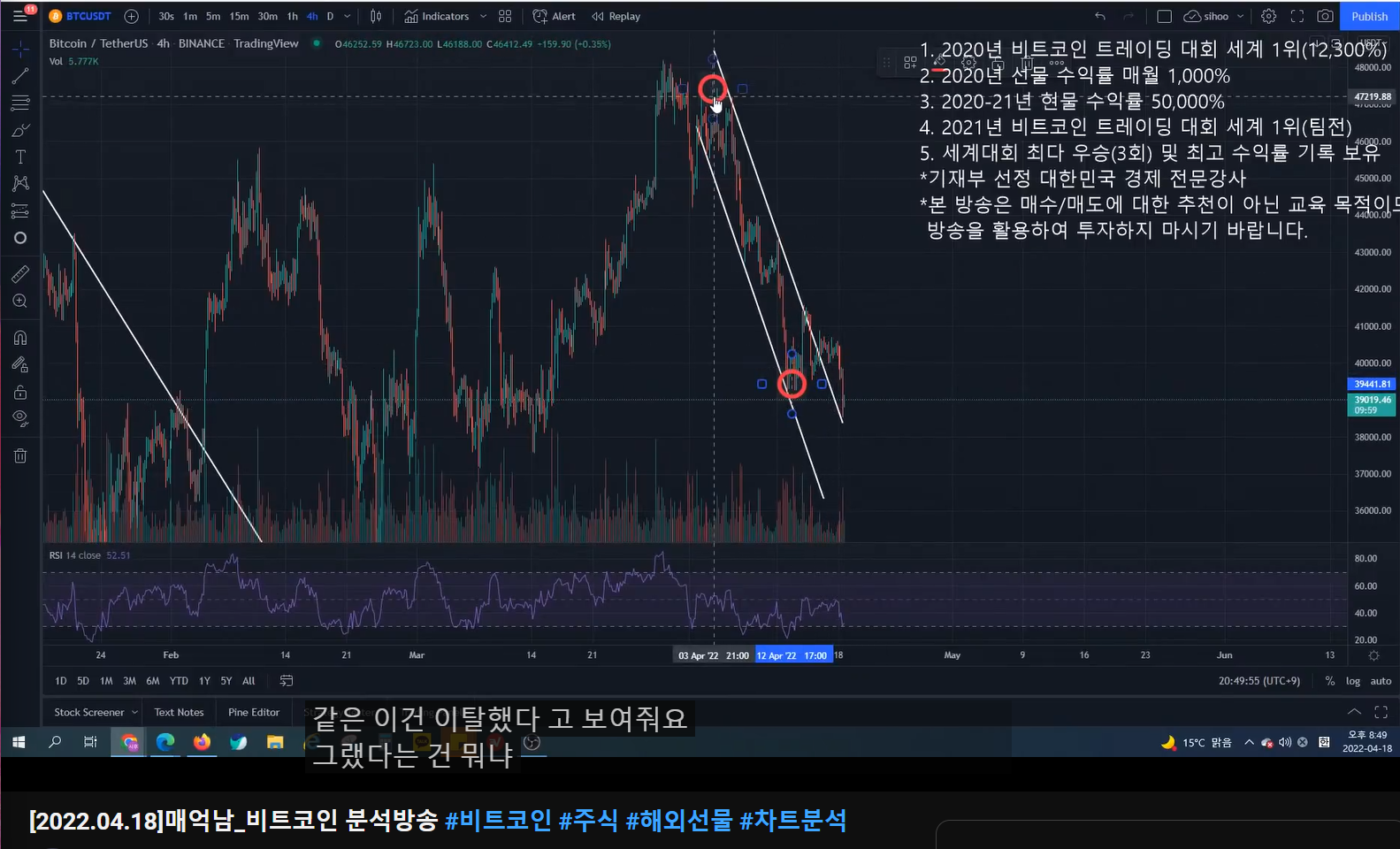This screenshot has width=1400, height=849.
Task: Switch to the 30s interval
Action: point(166,16)
